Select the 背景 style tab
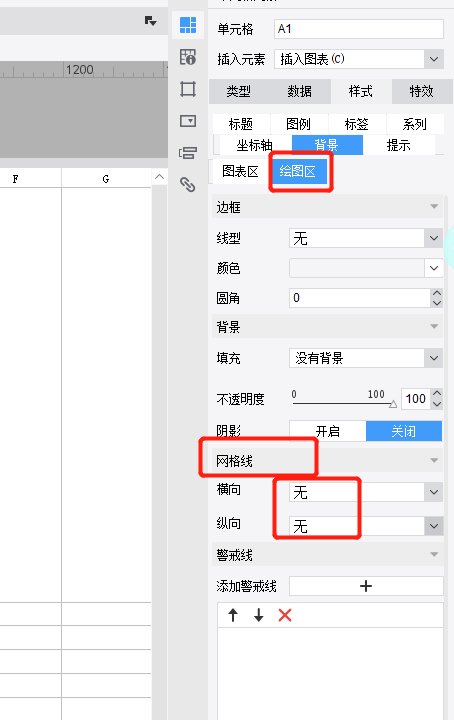454x720 pixels. [327, 145]
